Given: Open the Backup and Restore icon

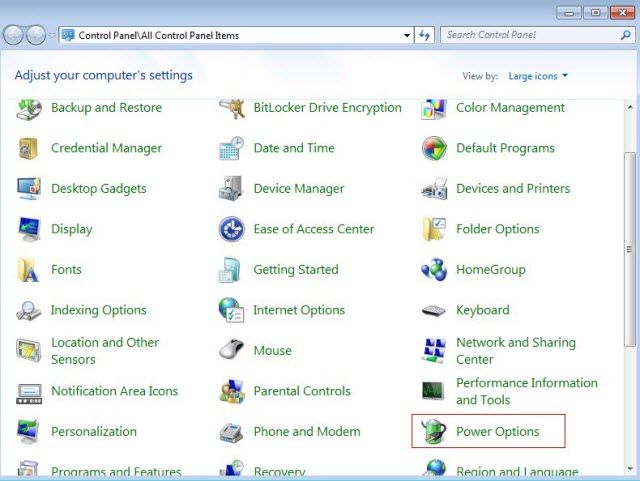Looking at the screenshot, I should [29, 109].
